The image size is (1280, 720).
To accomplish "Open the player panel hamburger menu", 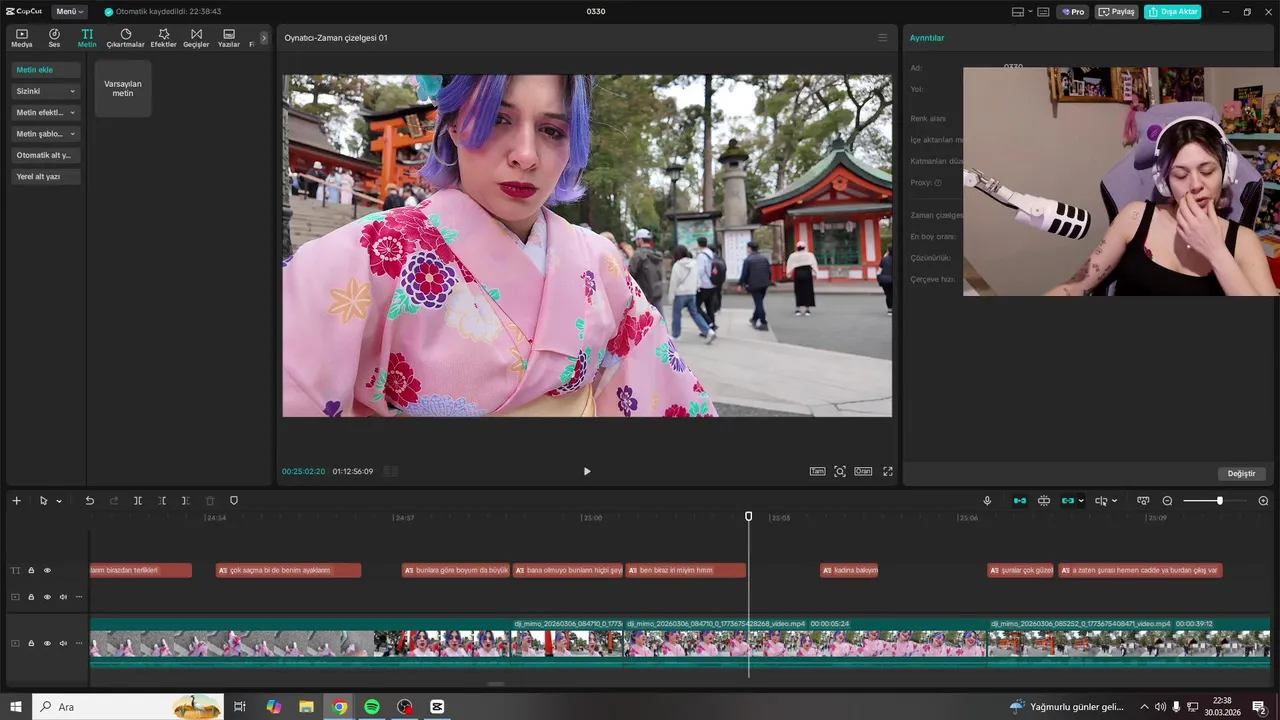I will [x=882, y=38].
